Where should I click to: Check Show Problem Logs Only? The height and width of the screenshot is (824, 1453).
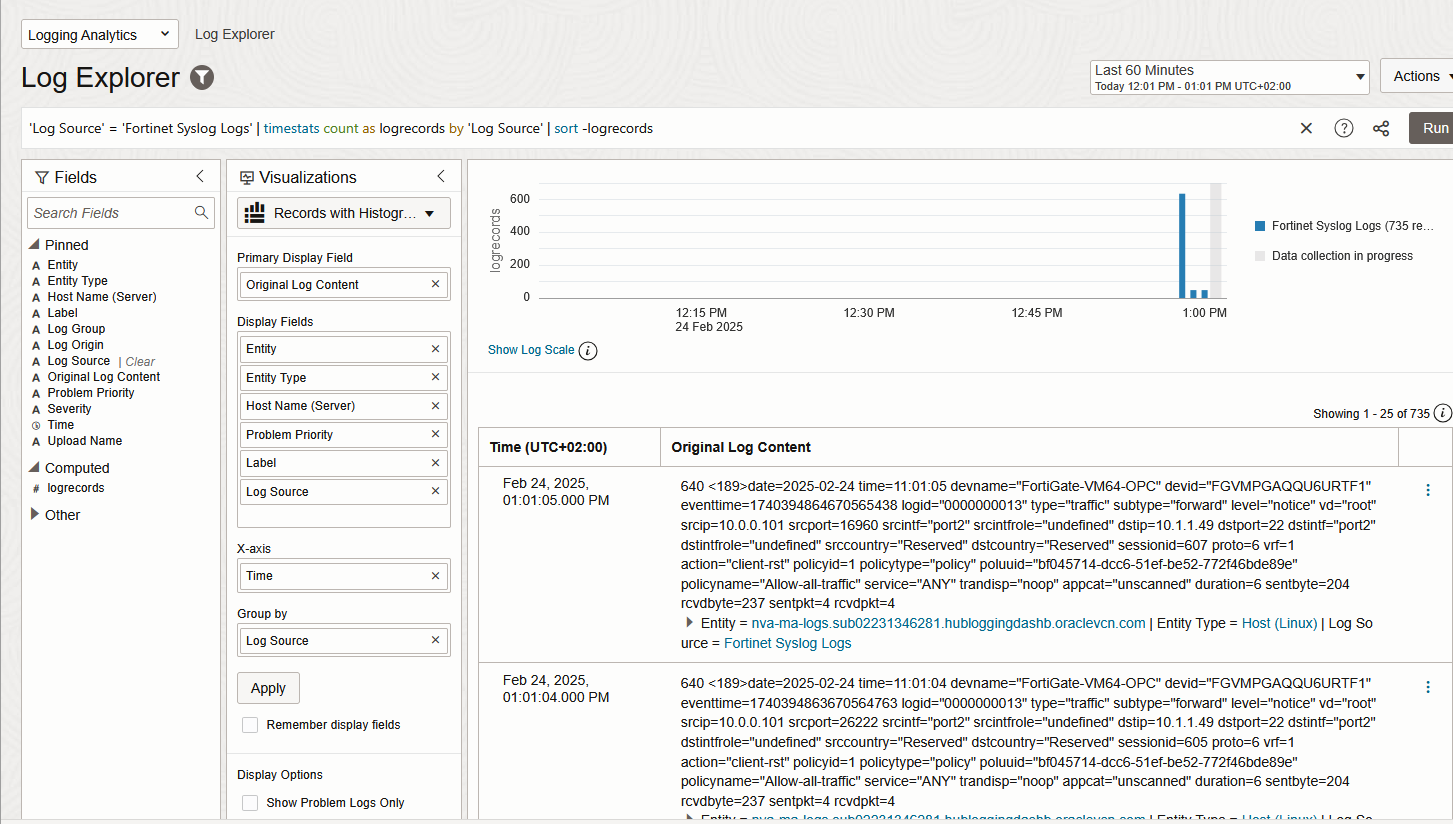pos(250,802)
